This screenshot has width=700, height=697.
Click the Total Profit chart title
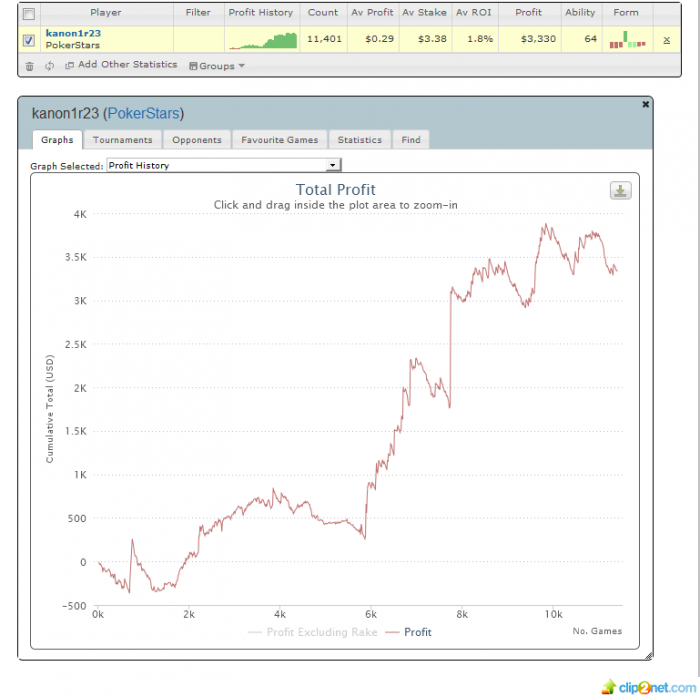(x=335, y=190)
